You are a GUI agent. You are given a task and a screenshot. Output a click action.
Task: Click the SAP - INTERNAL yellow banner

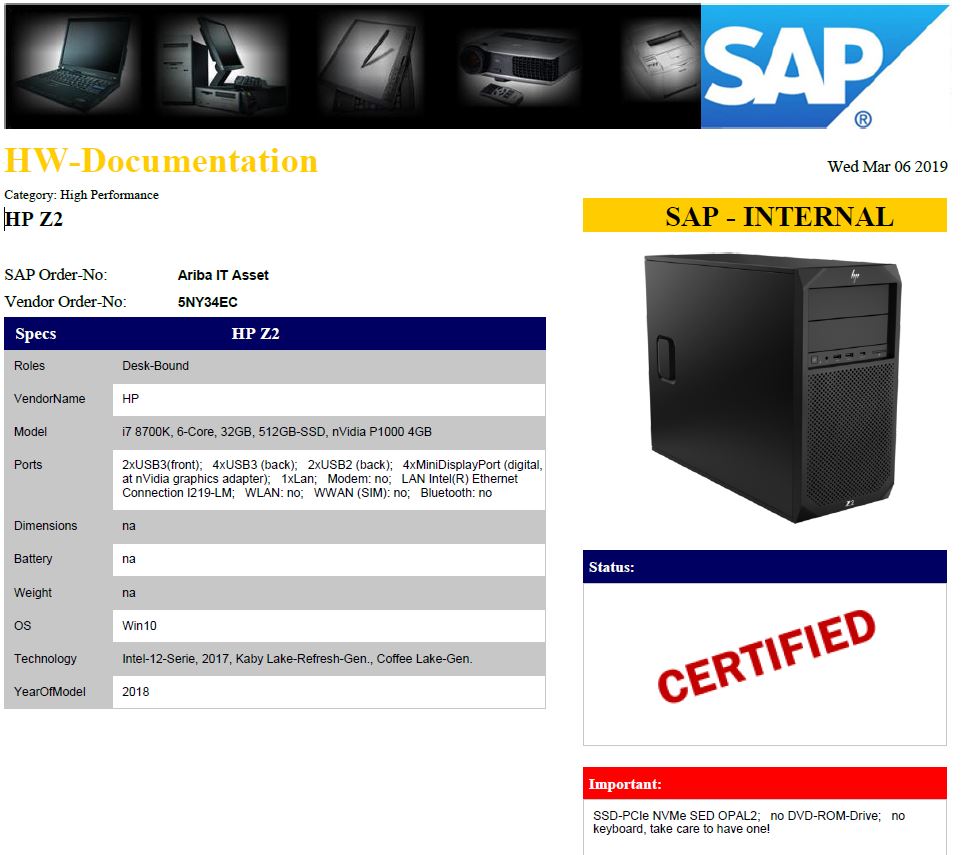764,215
